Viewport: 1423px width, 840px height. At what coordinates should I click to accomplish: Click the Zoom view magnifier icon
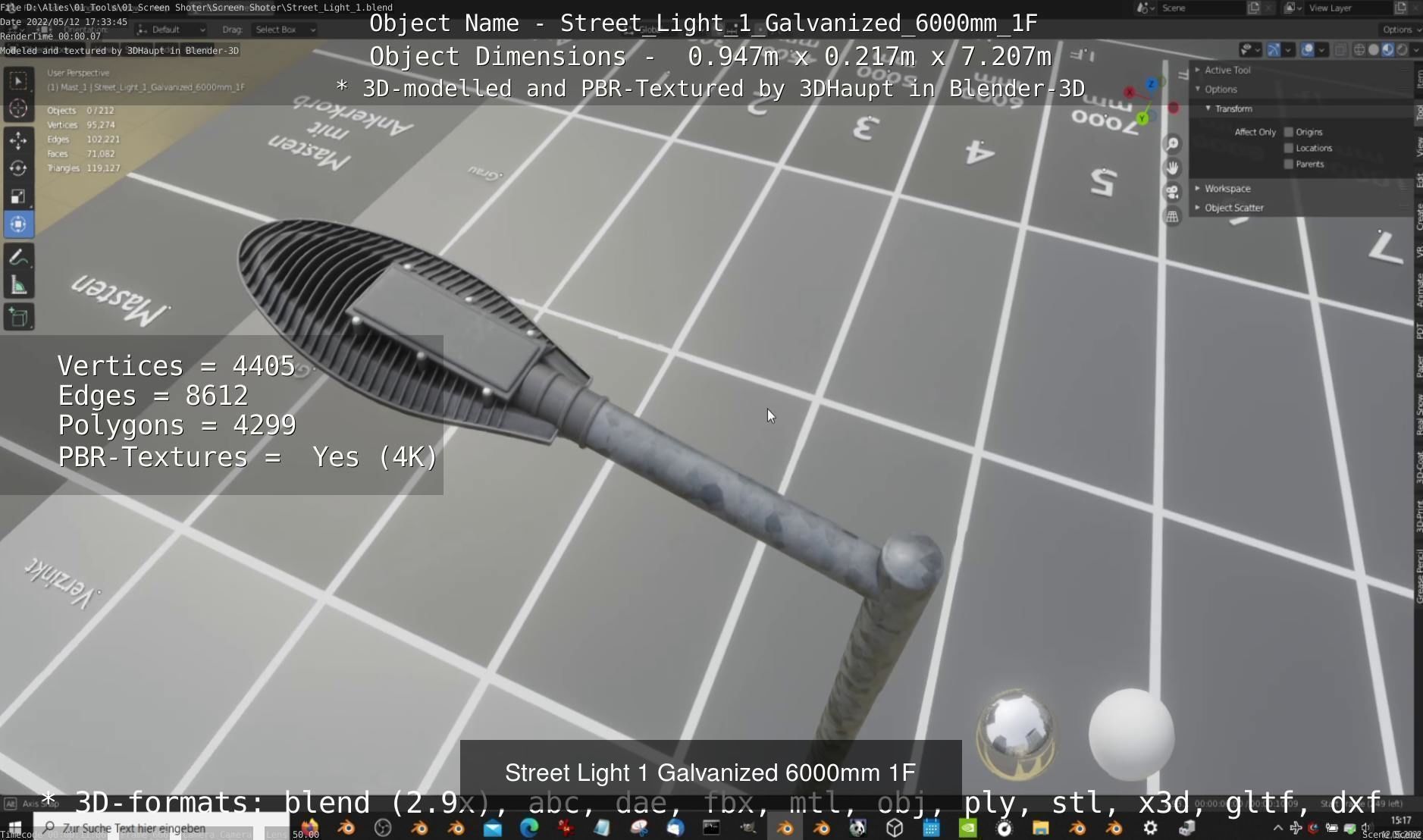(1173, 144)
